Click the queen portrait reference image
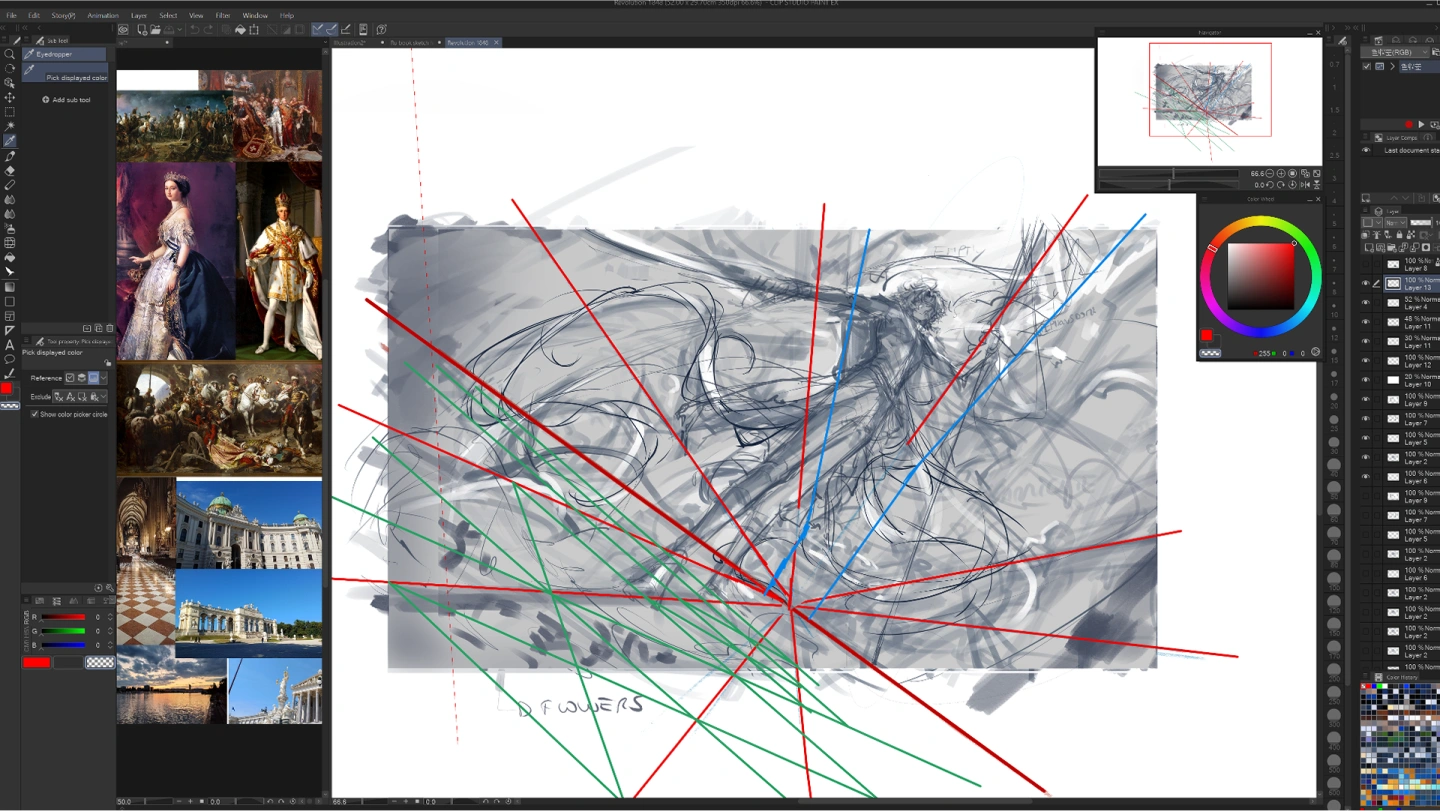Screen dimensions: 1440x811 [176, 260]
